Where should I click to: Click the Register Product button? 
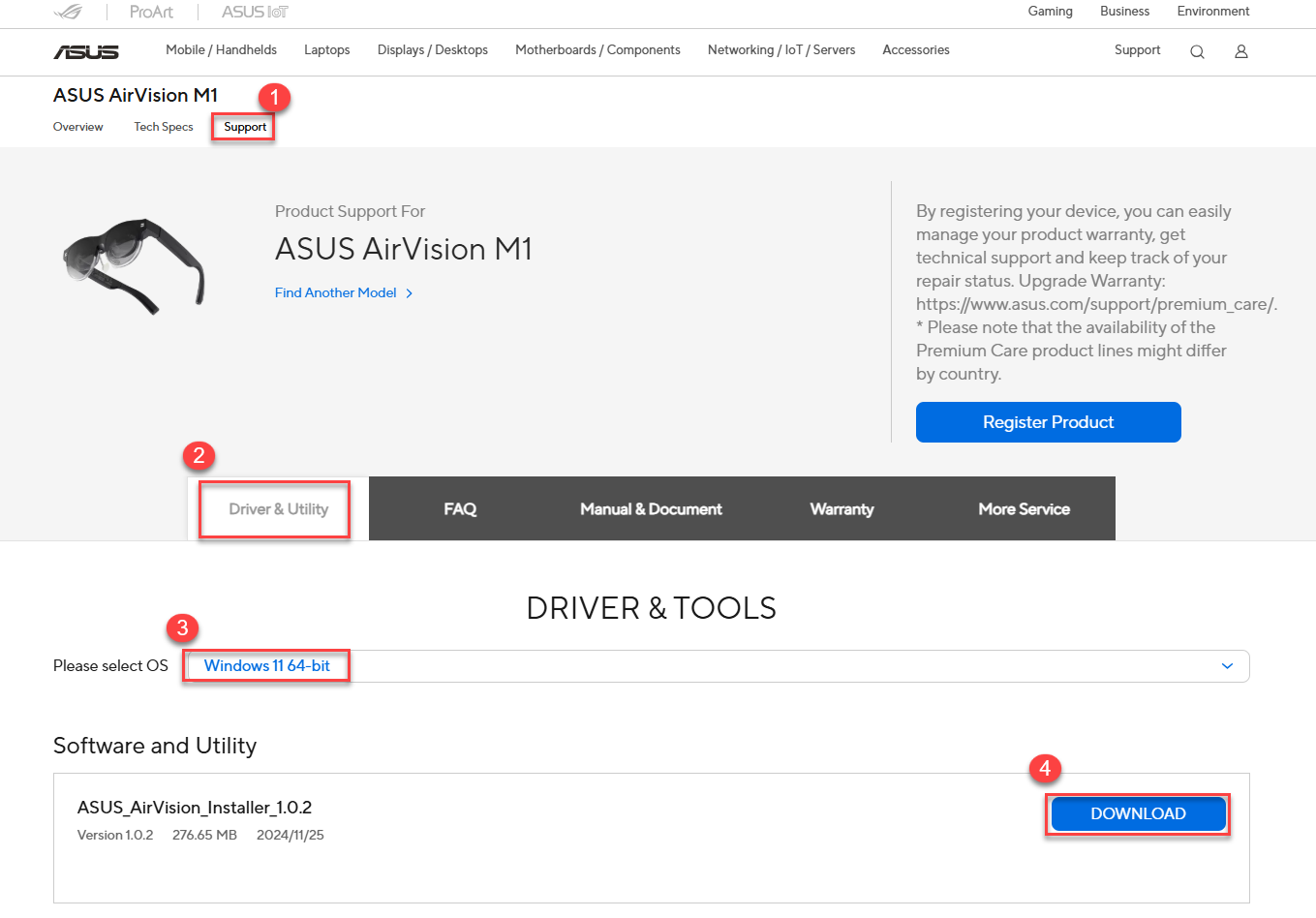[x=1049, y=422]
